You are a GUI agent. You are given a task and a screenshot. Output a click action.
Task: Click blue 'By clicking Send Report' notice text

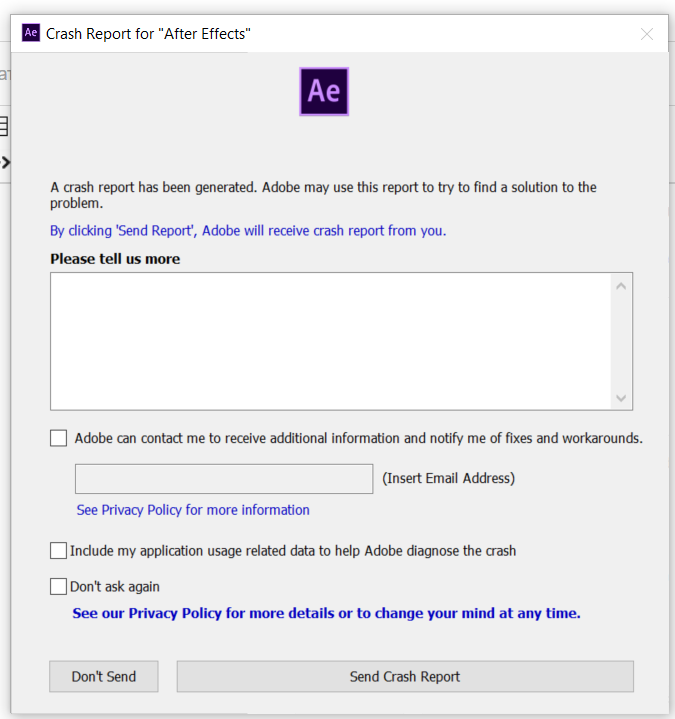point(248,230)
